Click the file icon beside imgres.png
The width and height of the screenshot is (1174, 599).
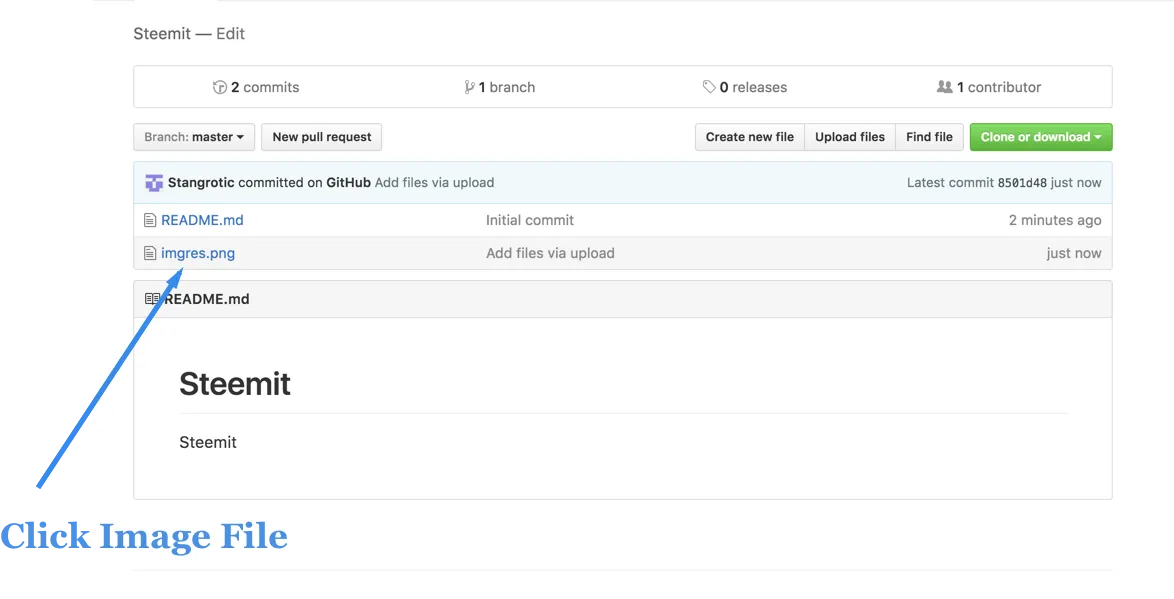click(x=150, y=254)
